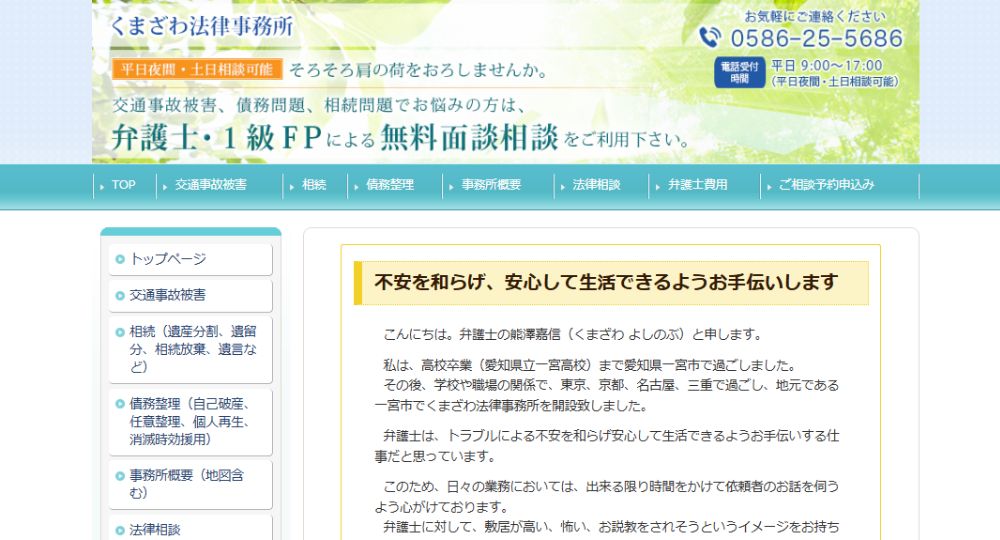
Task: Click the bullet icon beside sidebar 交通事故被害
Action: coord(120,296)
